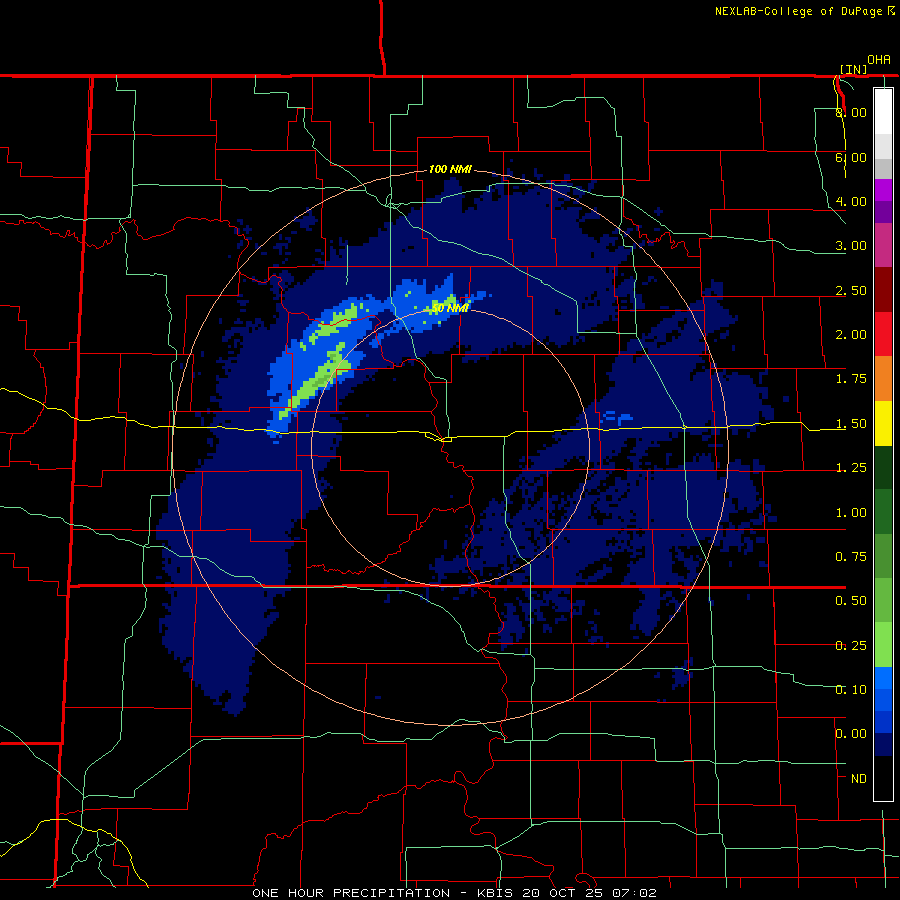
Task: Select the 4.00 legend value
Action: (851, 201)
